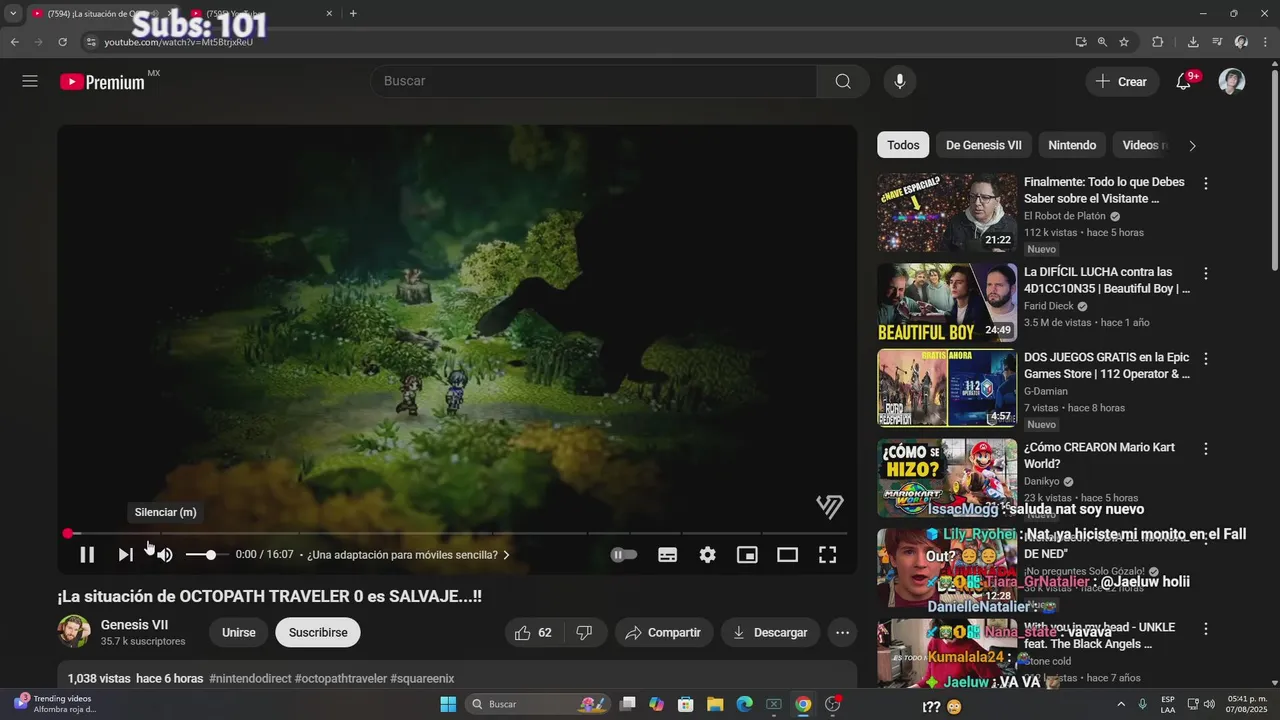
Task: Enter full screen mode
Action: point(828,555)
